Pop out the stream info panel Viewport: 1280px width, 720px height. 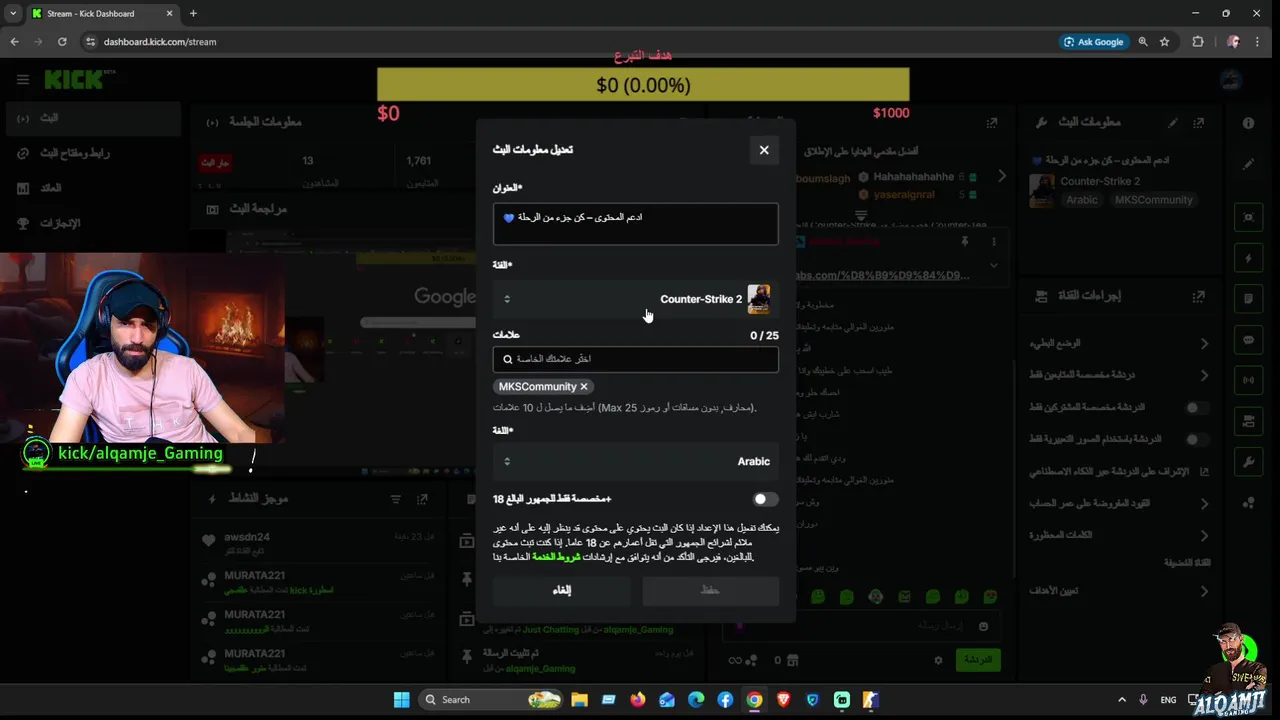coord(1199,122)
